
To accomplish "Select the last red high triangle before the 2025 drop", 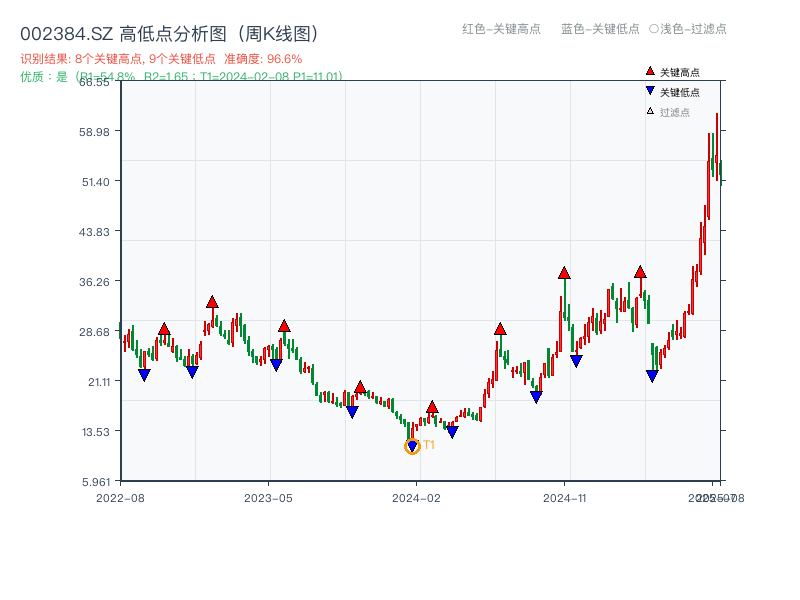I will [x=640, y=272].
